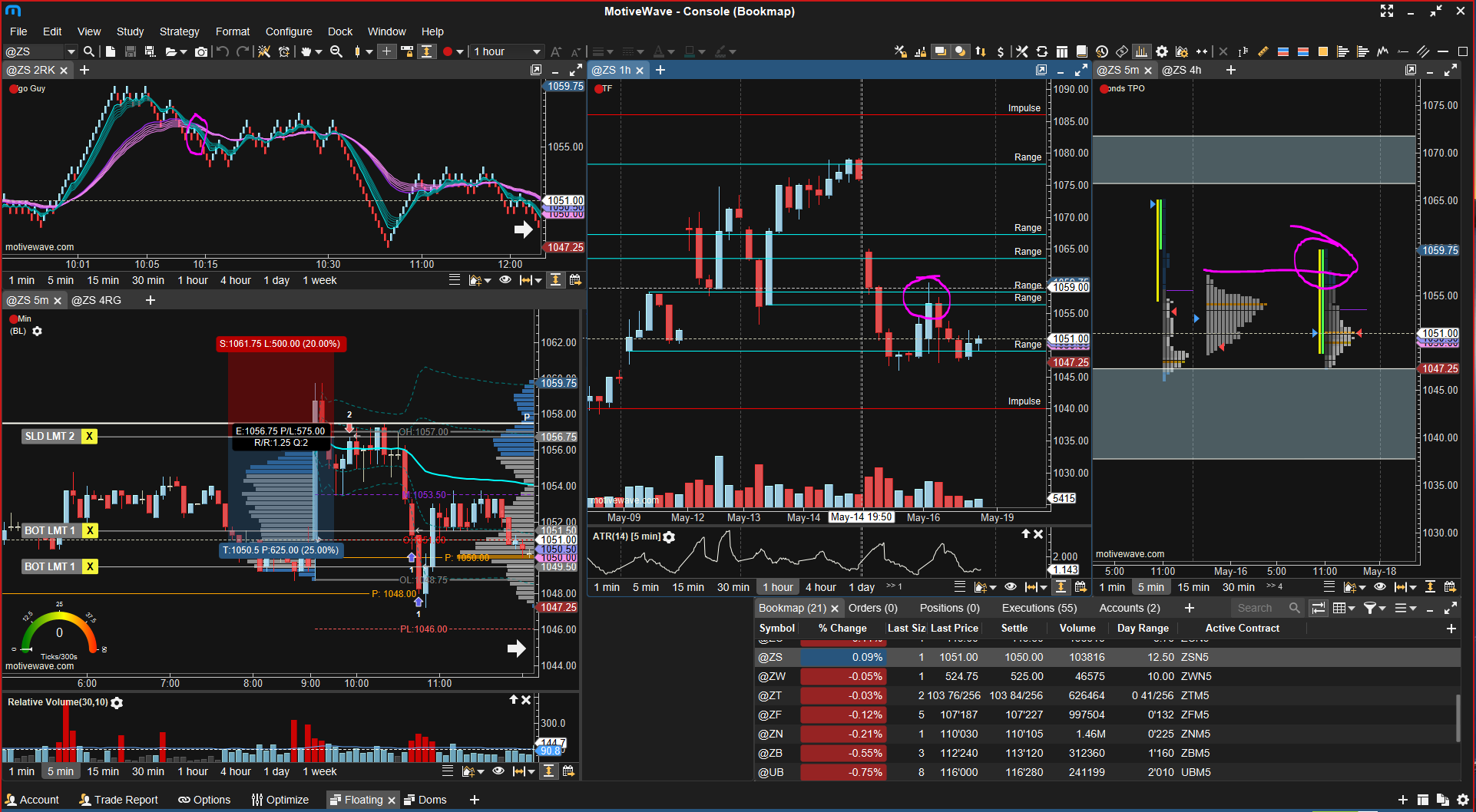
Task: Open the symbol @ZS dropdown arrow
Action: click(71, 51)
